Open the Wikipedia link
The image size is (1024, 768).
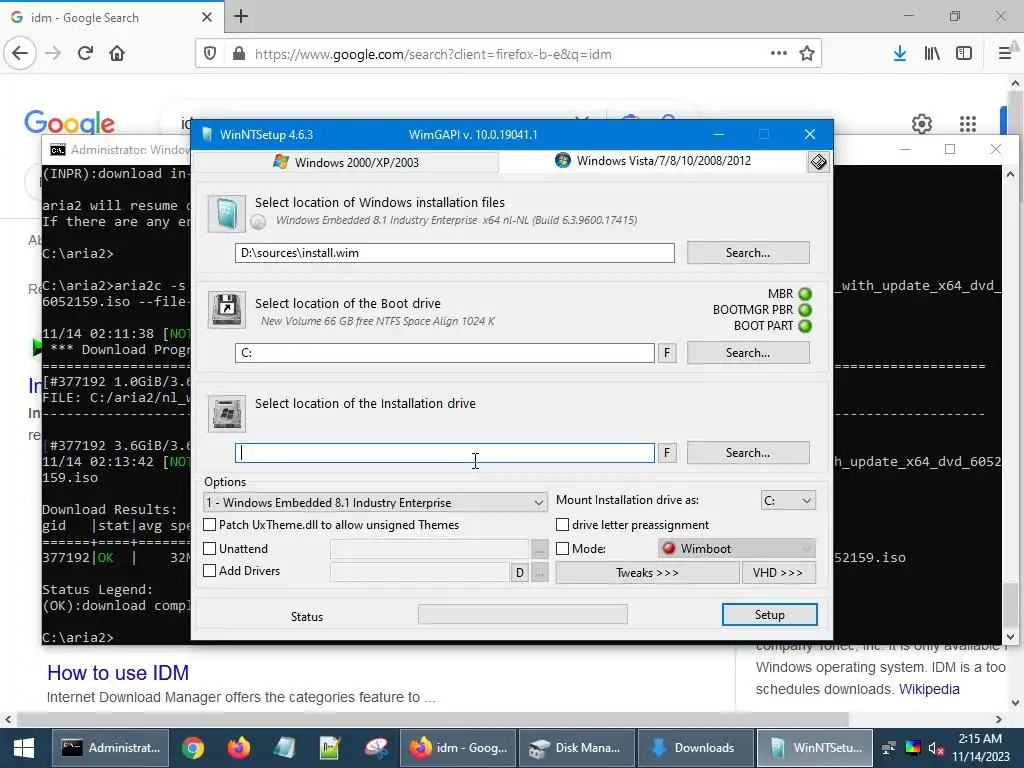(929, 689)
